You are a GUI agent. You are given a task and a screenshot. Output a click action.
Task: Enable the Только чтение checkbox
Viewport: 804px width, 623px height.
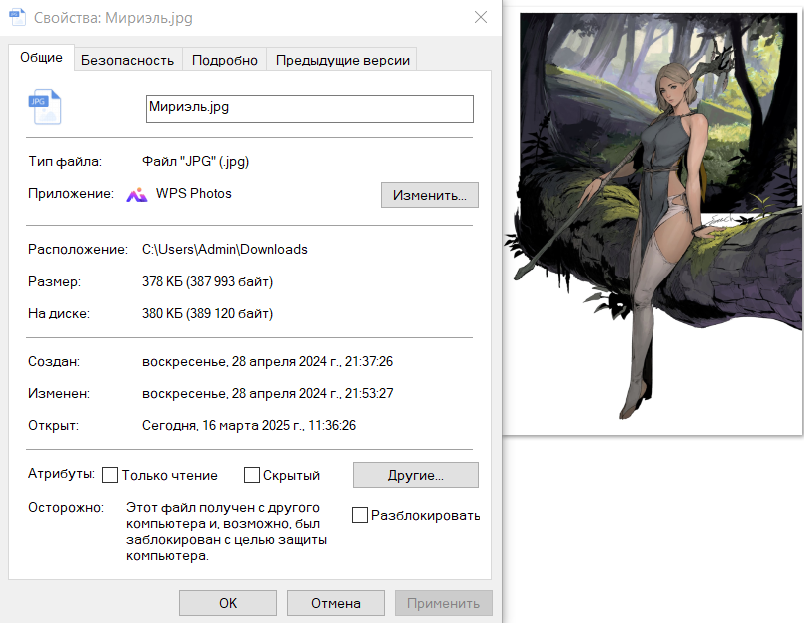pyautogui.click(x=111, y=475)
